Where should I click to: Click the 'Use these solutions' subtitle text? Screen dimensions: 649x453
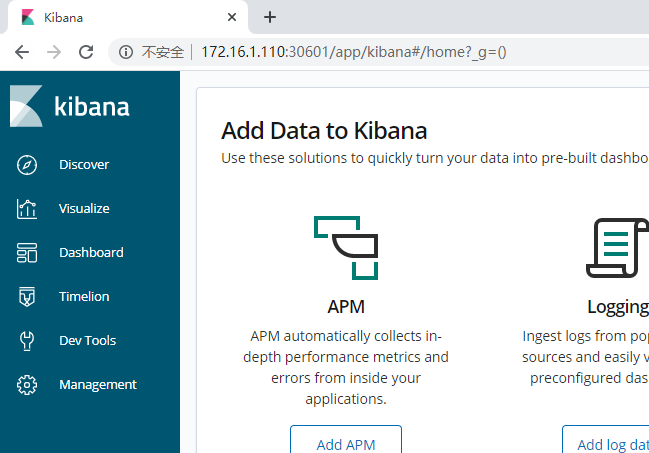435,159
